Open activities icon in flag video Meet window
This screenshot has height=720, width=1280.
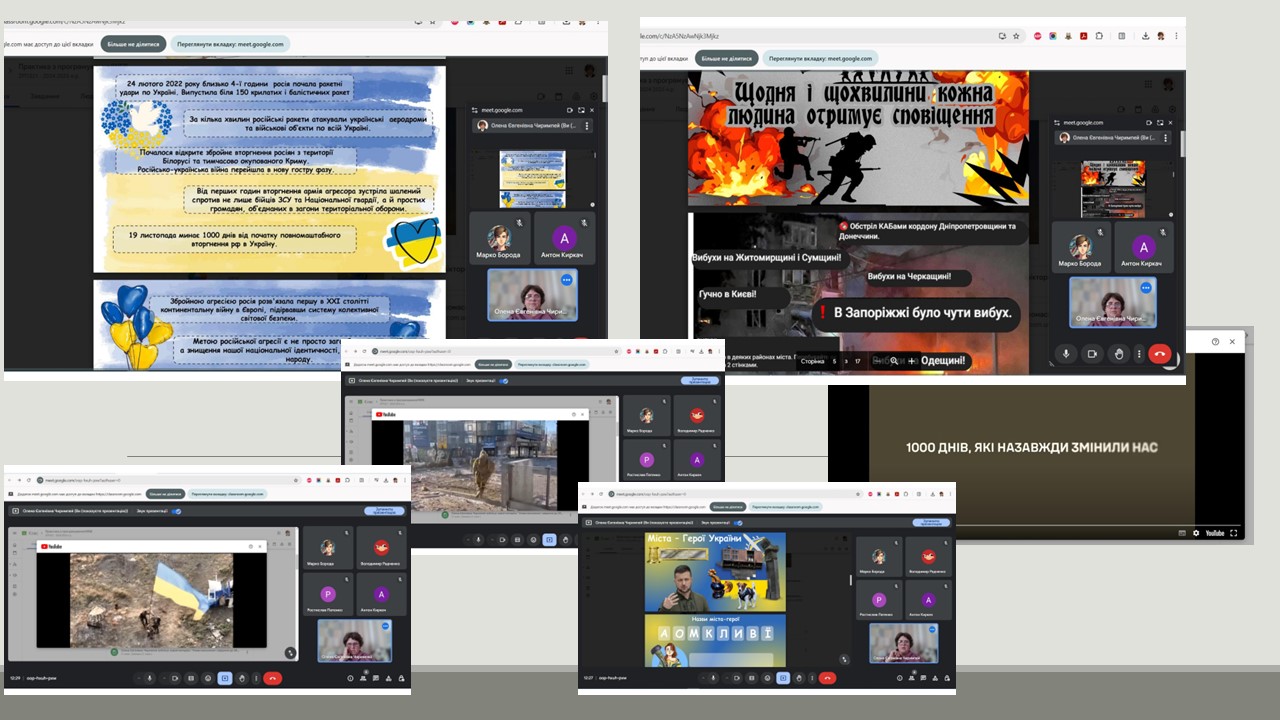388,678
